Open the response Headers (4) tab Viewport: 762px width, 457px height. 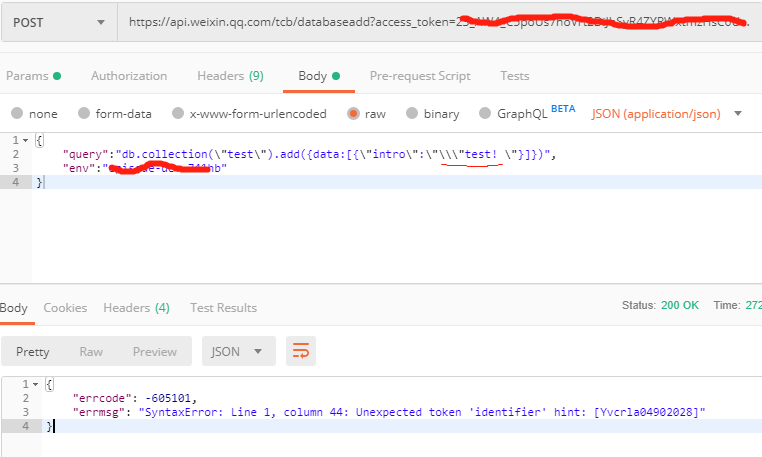tap(136, 308)
